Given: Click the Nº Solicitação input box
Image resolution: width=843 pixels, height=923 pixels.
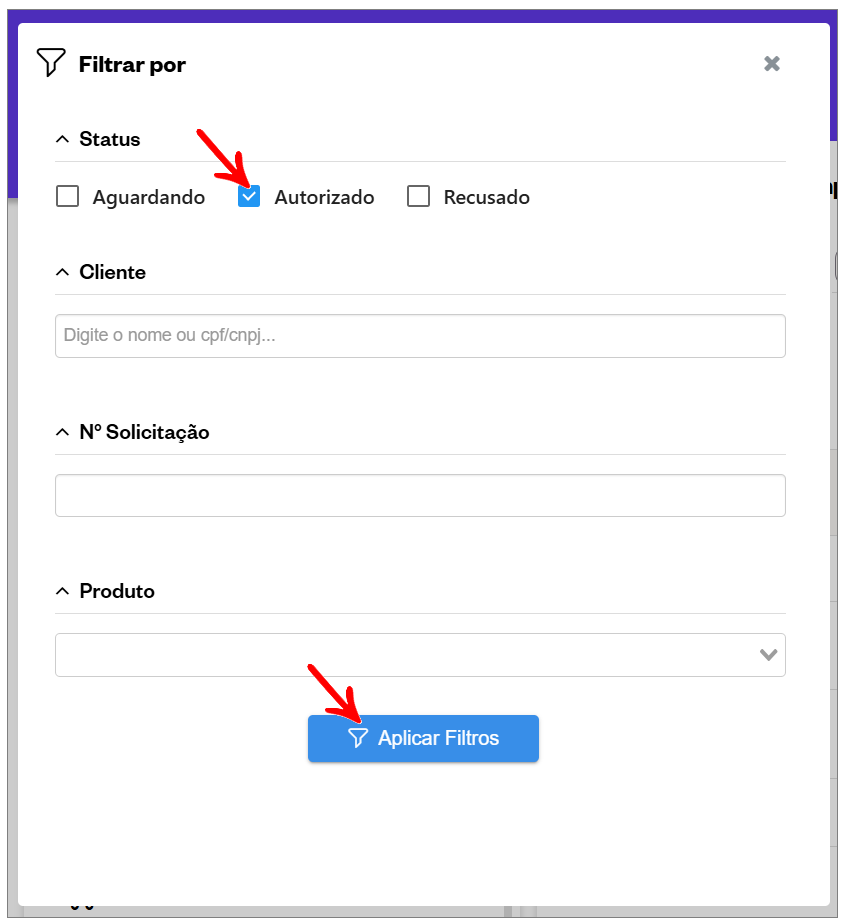Looking at the screenshot, I should click(x=420, y=496).
